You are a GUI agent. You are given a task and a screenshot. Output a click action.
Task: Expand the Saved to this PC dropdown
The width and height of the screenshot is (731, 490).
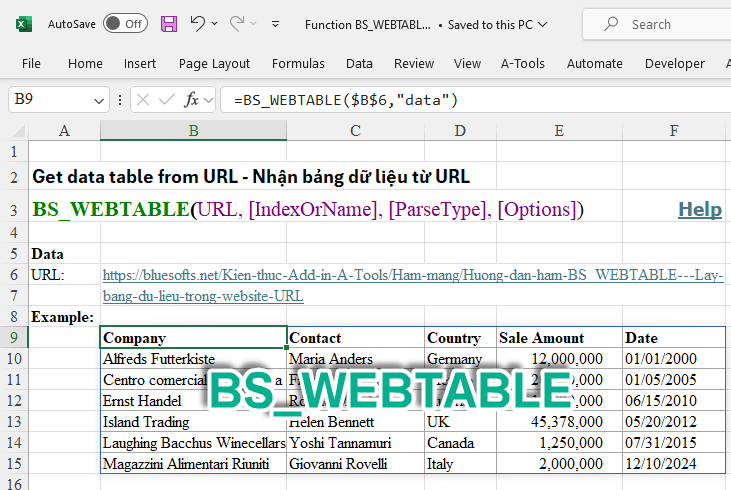click(542, 24)
